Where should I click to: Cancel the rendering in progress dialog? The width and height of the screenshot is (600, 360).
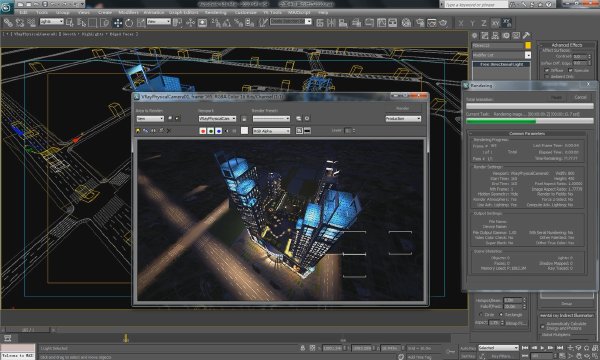[580, 97]
